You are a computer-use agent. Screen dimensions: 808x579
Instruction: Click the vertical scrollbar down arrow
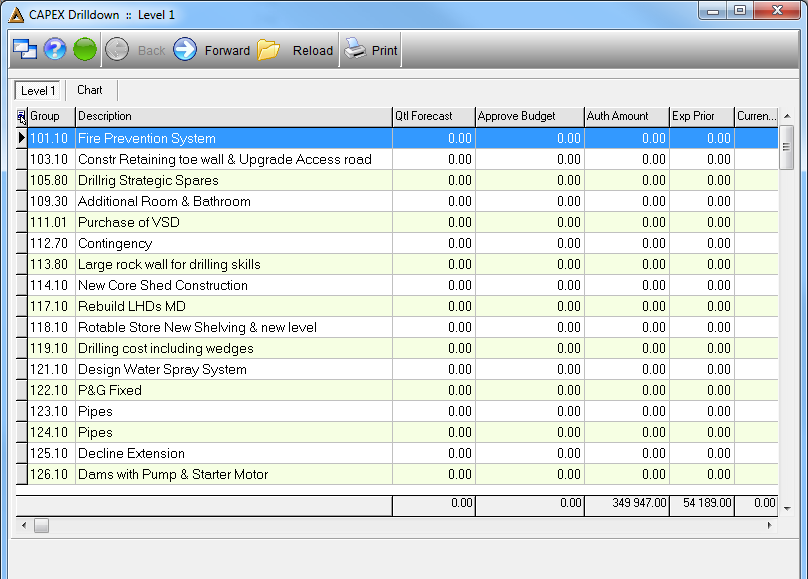[787, 508]
